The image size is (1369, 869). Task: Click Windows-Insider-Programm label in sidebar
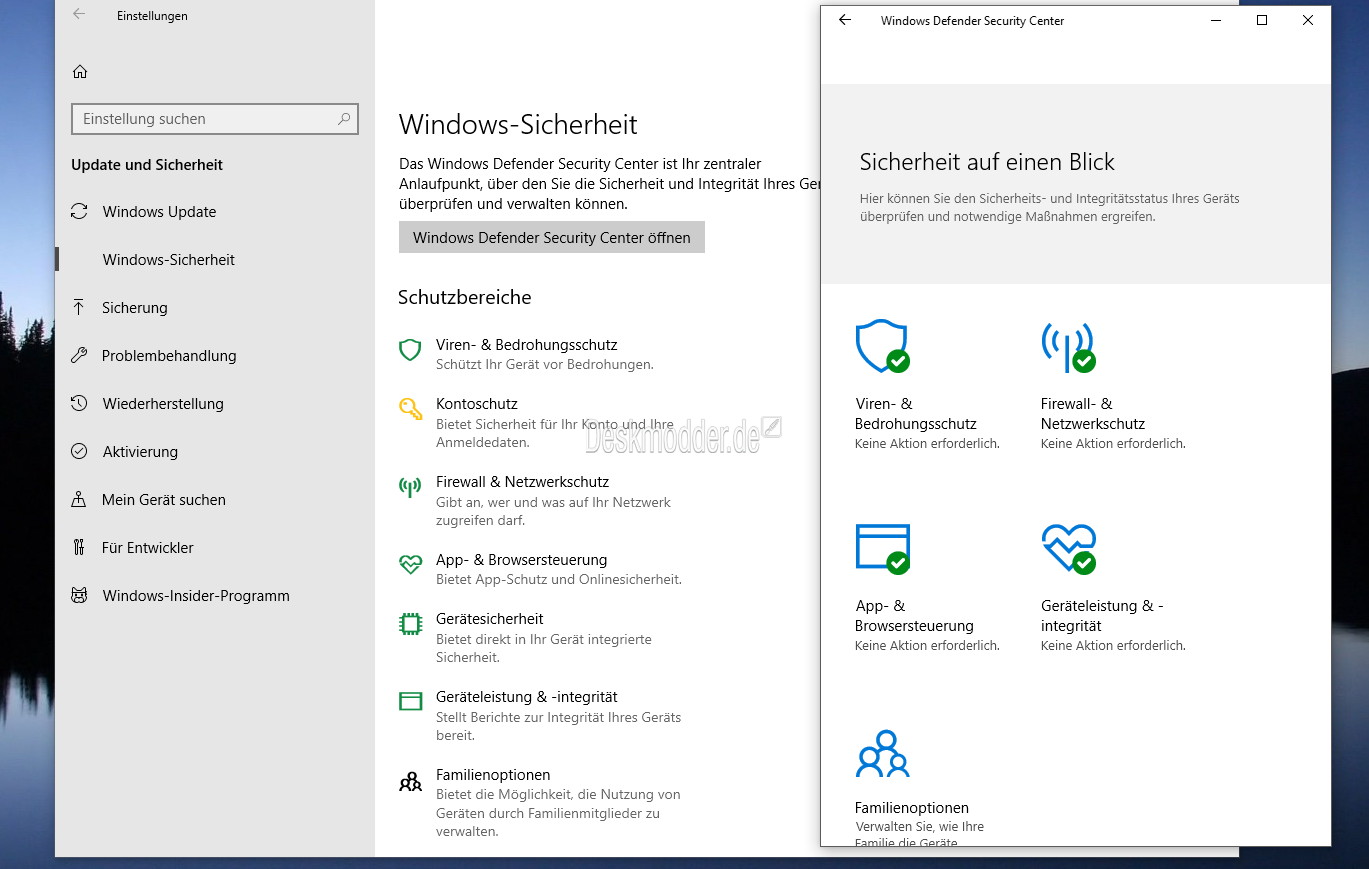tap(196, 595)
